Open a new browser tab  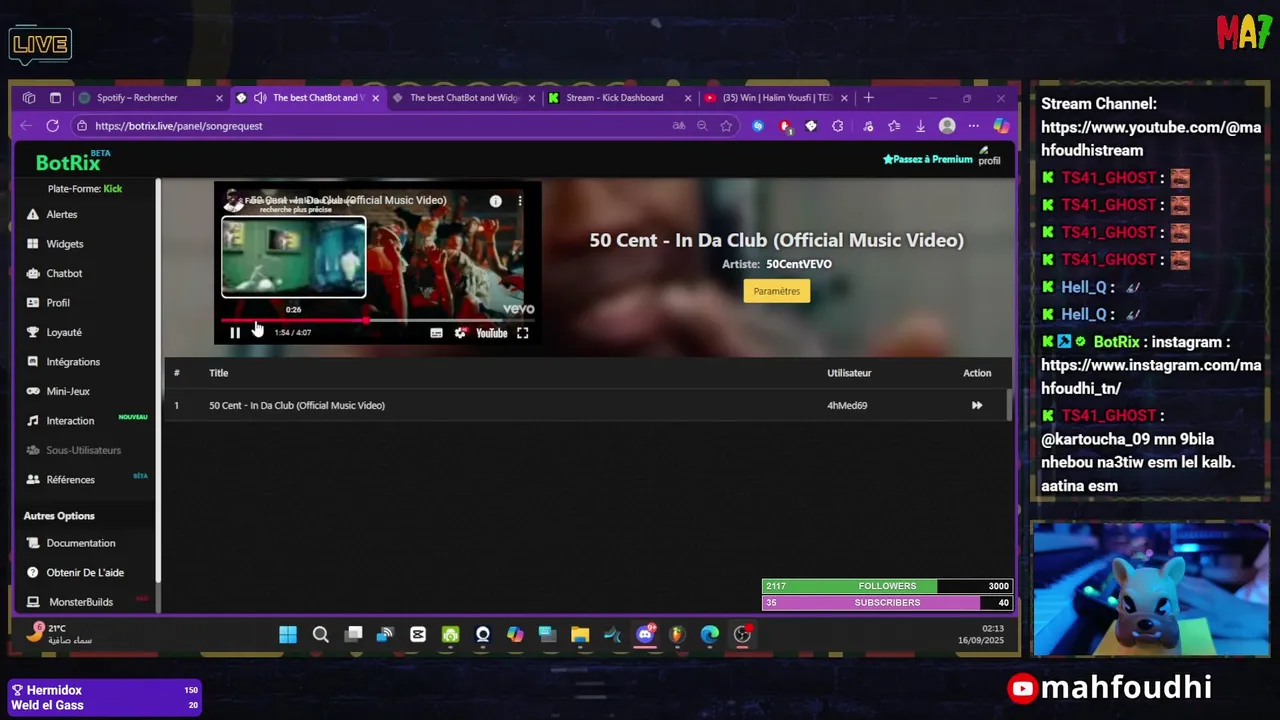(x=868, y=98)
